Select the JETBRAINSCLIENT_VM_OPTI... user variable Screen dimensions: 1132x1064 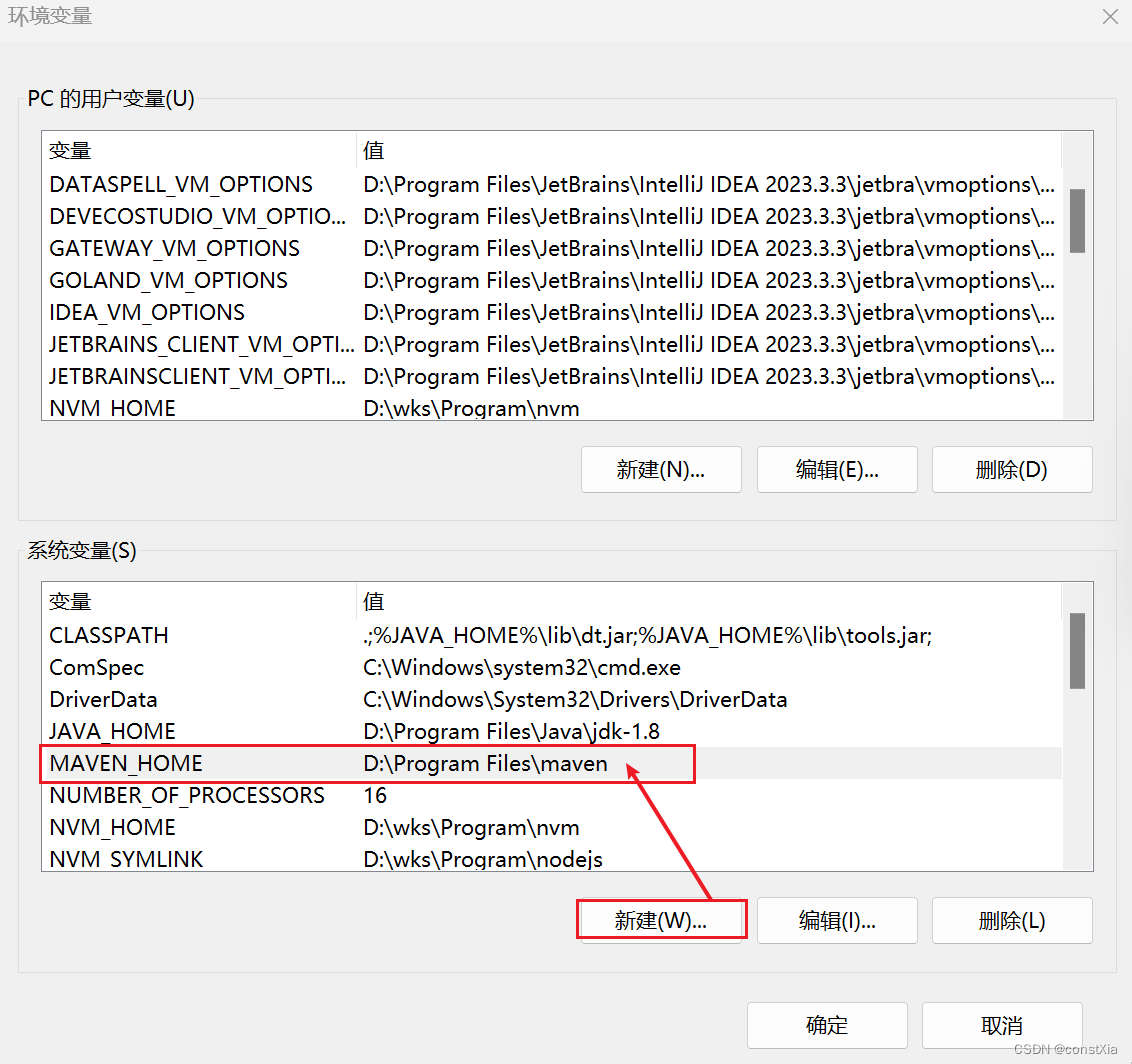pyautogui.click(x=552, y=376)
